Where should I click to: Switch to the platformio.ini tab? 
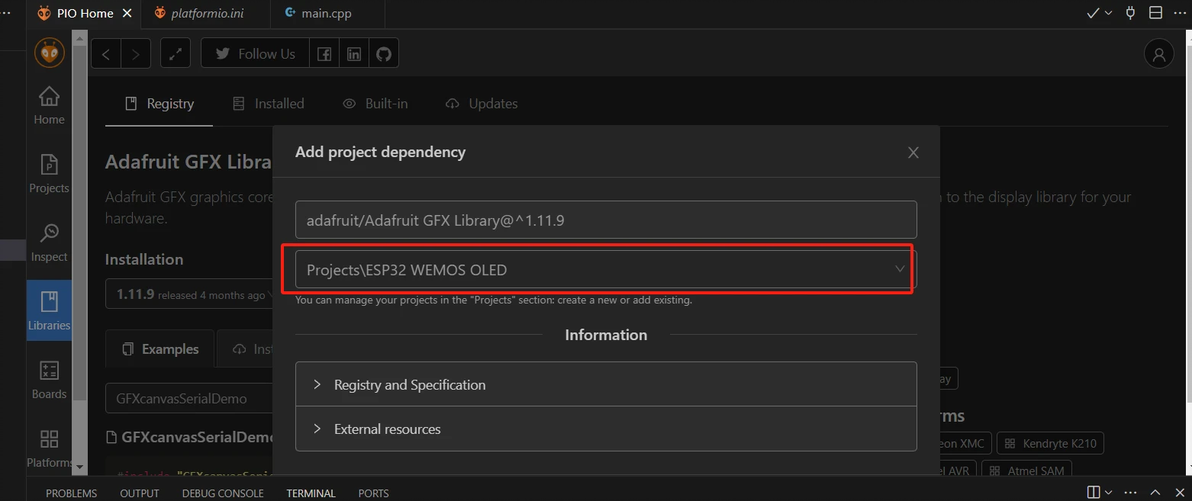click(x=204, y=14)
